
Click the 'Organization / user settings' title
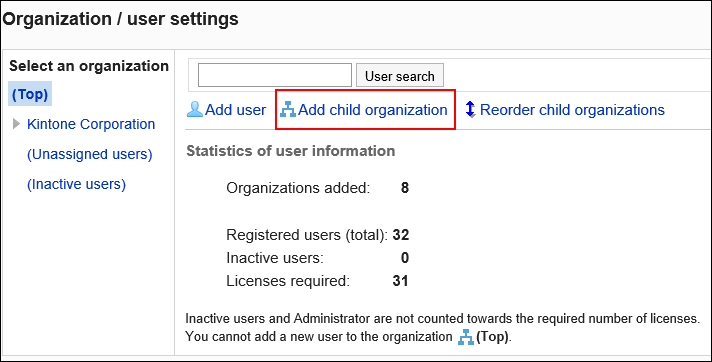point(120,19)
